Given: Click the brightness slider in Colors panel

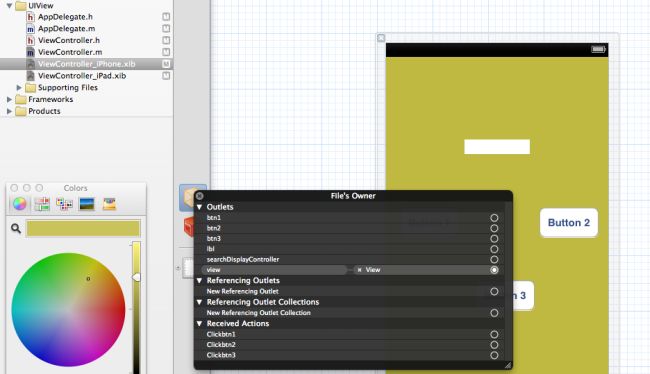Looking at the screenshot, I should [x=136, y=307].
